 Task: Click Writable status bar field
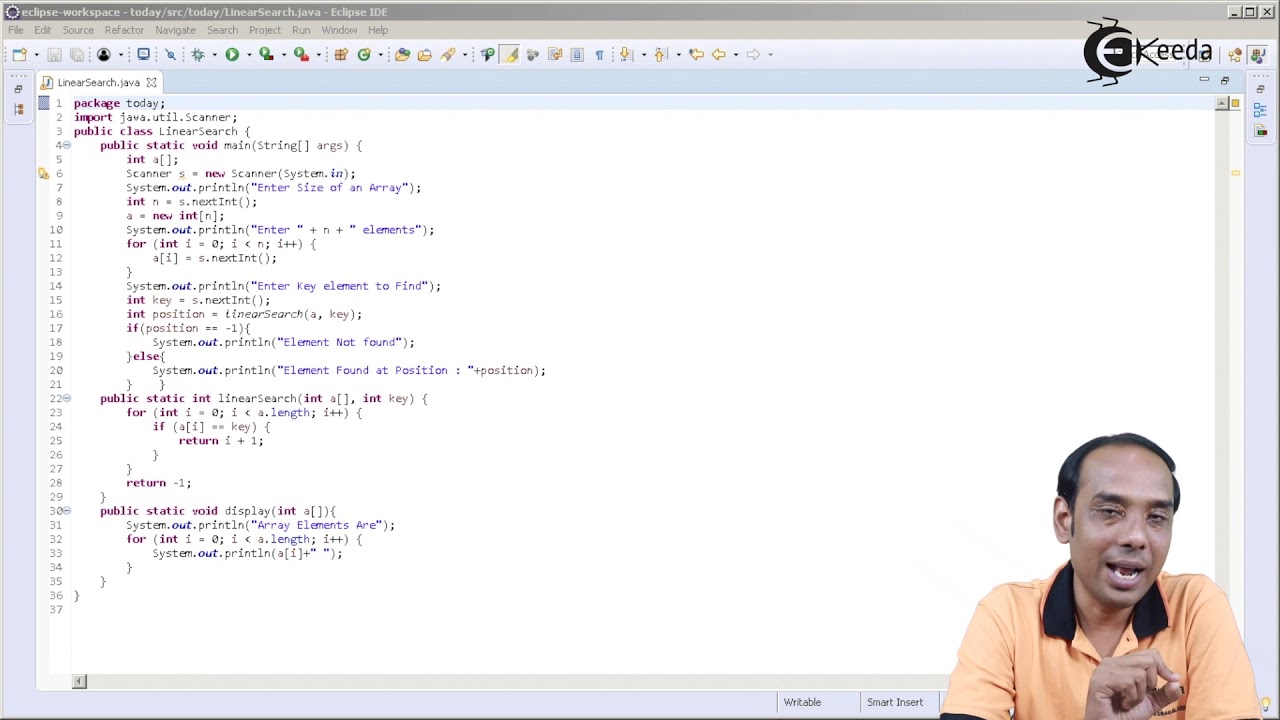tap(802, 702)
